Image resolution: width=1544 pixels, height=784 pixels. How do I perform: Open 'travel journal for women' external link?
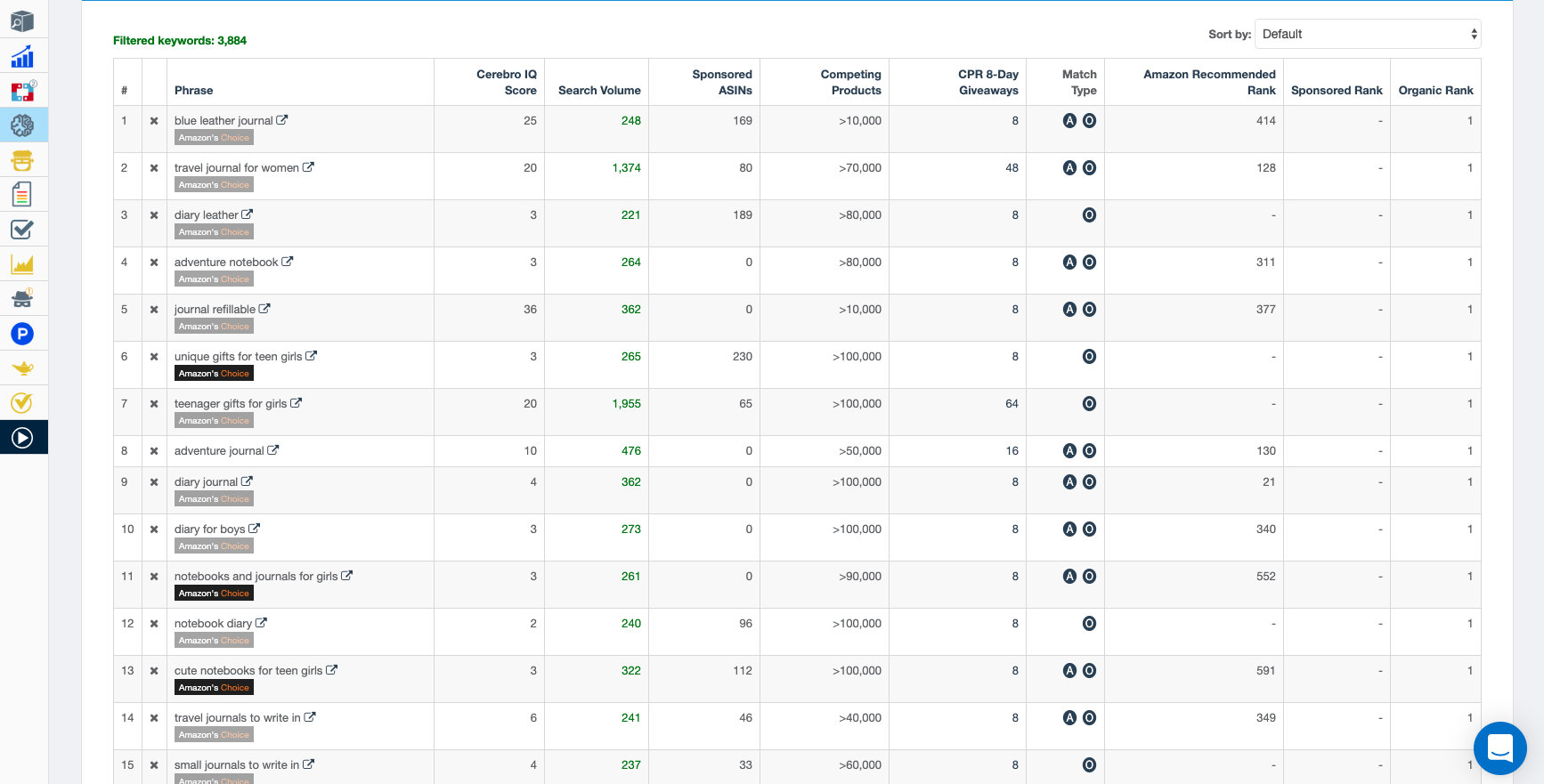click(308, 167)
